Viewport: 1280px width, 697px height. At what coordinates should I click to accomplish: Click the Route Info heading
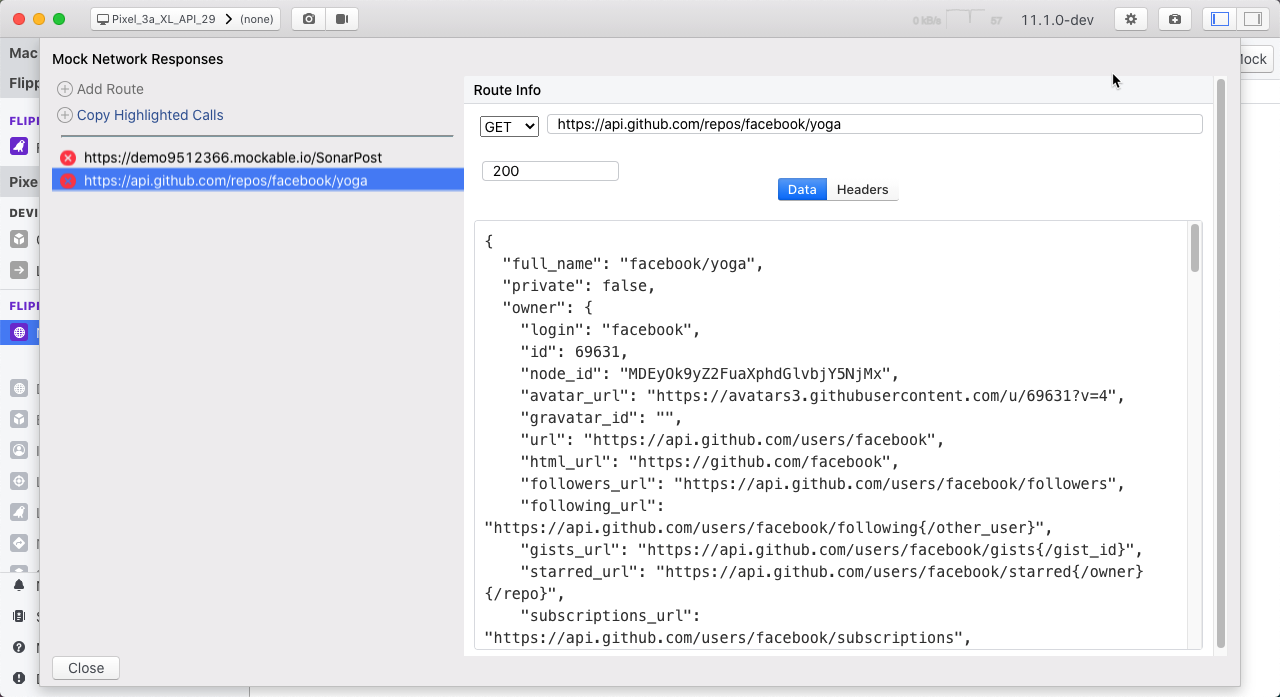(507, 90)
